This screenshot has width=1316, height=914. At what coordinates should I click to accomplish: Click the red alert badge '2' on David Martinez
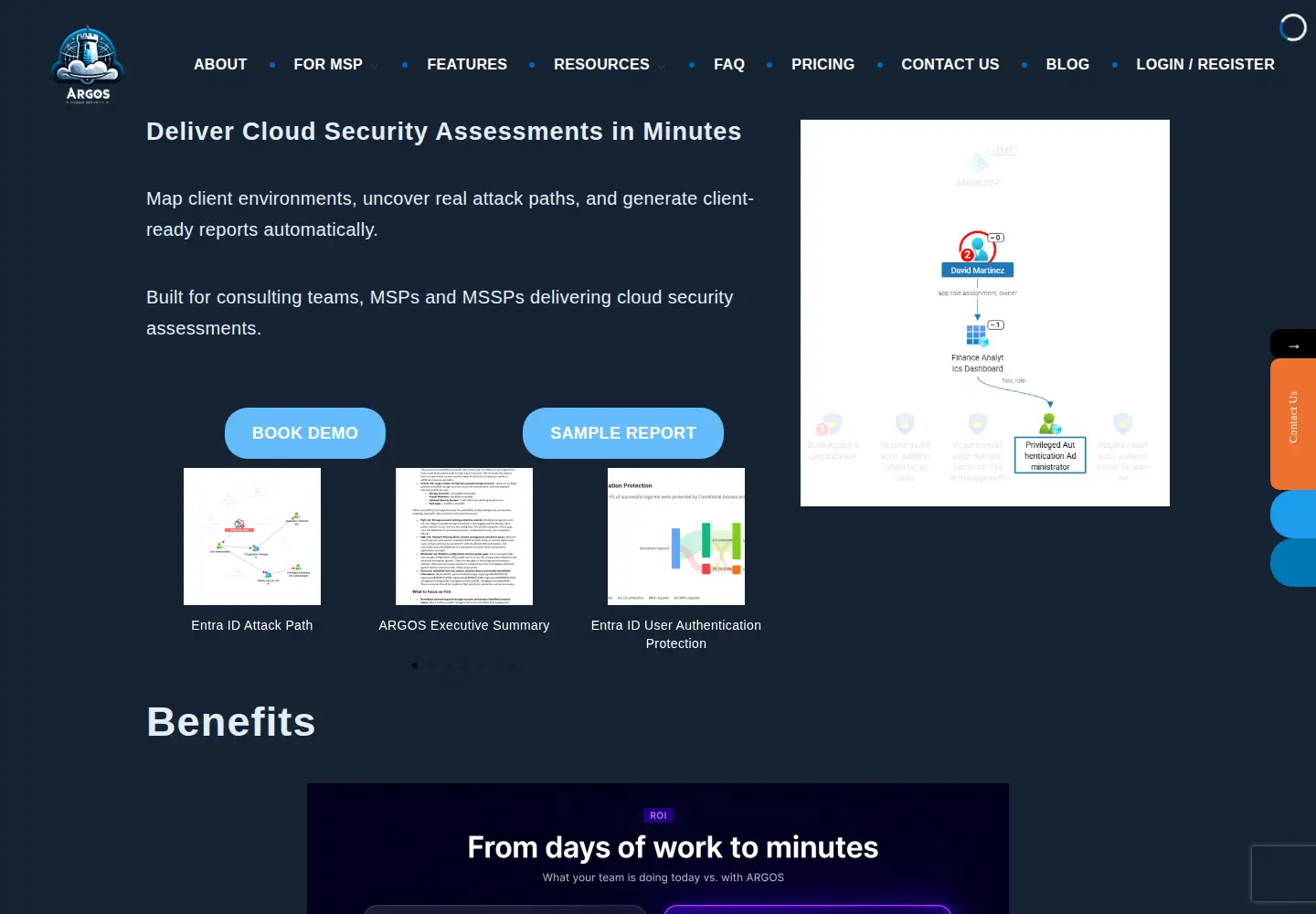pos(967,256)
